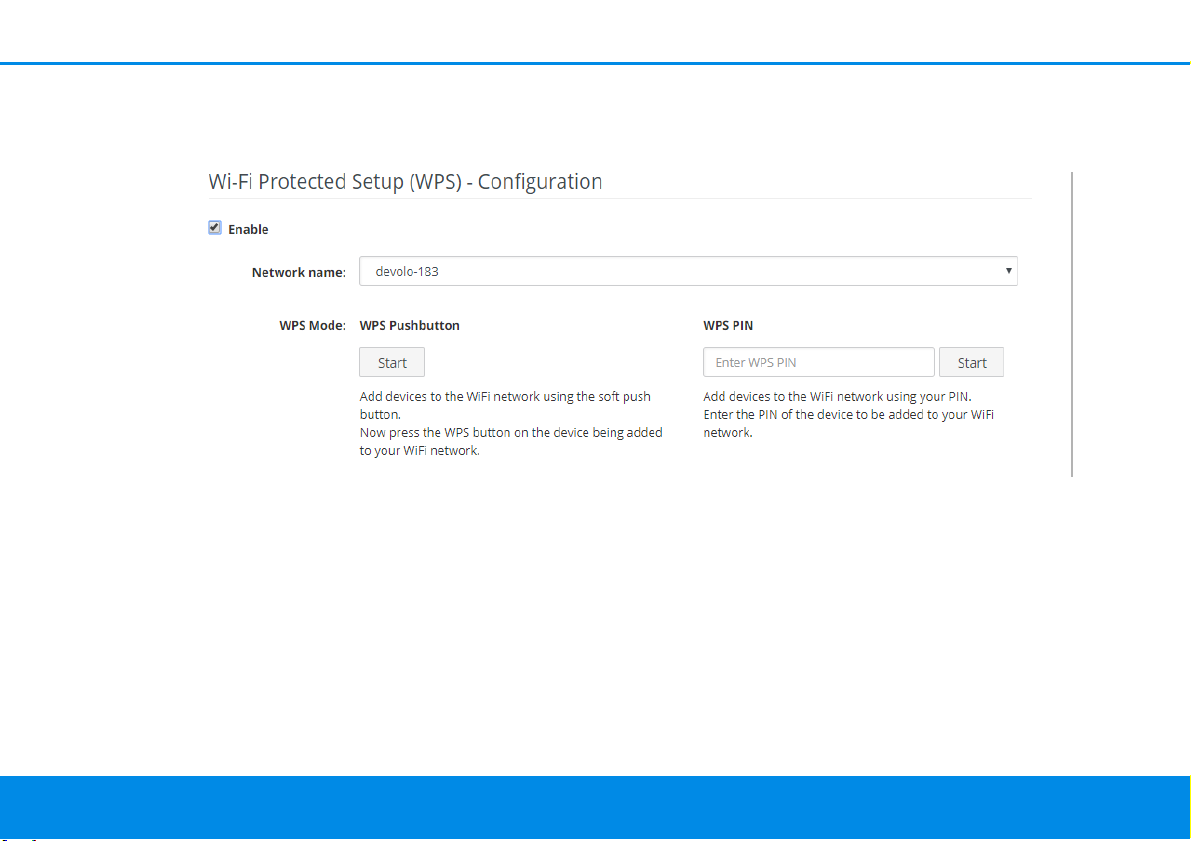
Task: Click the soft push button description sentence
Action: click(x=505, y=405)
